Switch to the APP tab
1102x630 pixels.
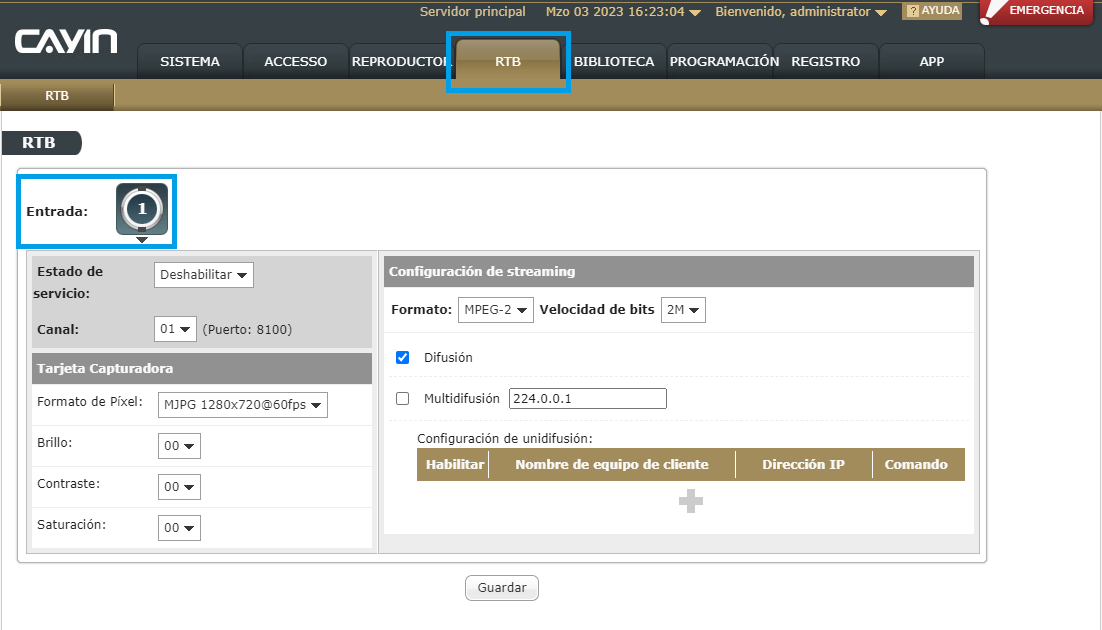[932, 62]
